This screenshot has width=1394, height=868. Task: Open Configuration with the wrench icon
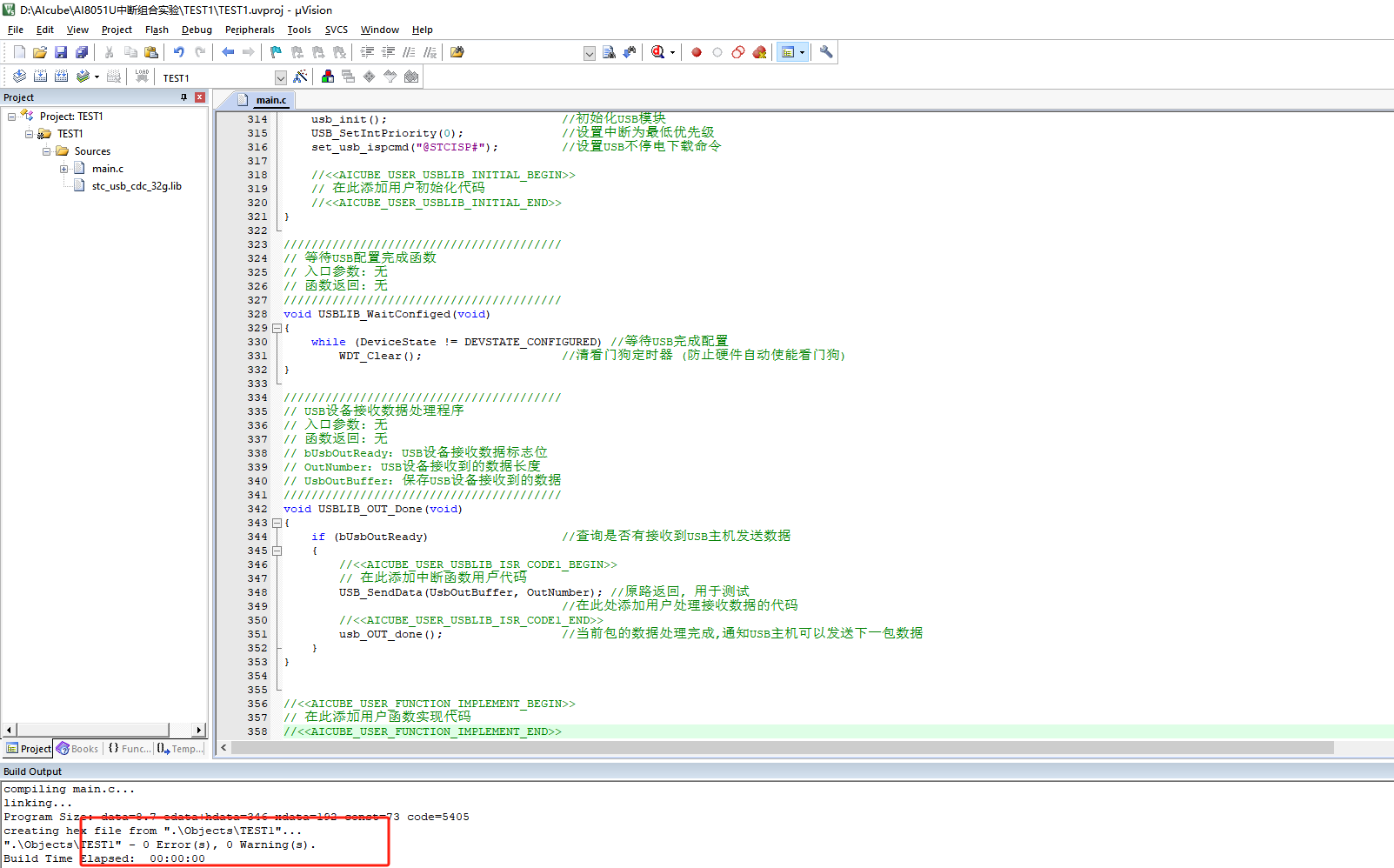click(x=826, y=52)
